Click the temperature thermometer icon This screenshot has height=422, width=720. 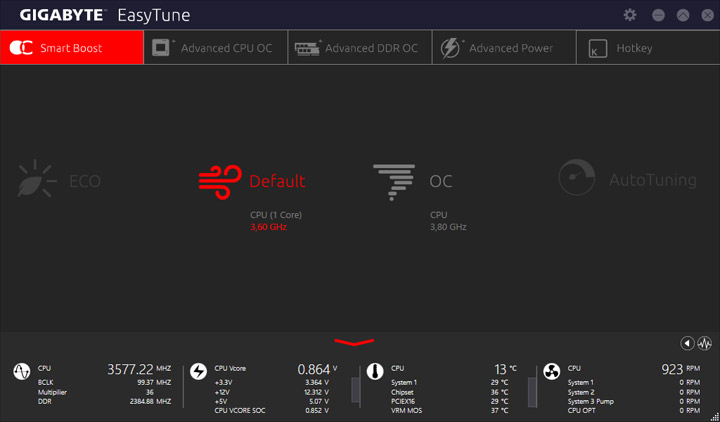coord(375,371)
